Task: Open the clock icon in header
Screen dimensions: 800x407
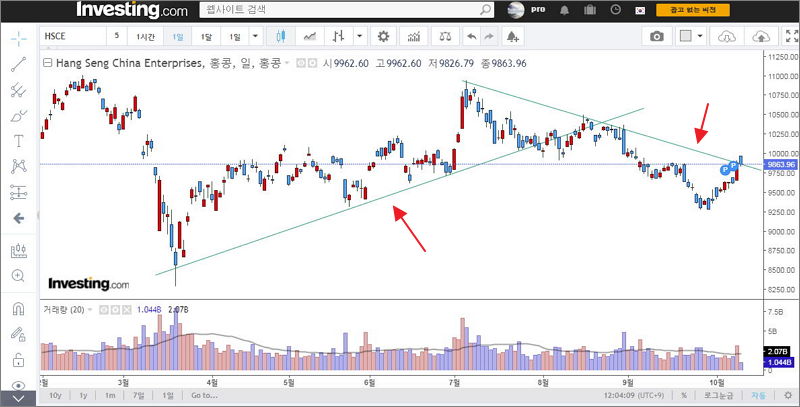Action: [x=615, y=10]
